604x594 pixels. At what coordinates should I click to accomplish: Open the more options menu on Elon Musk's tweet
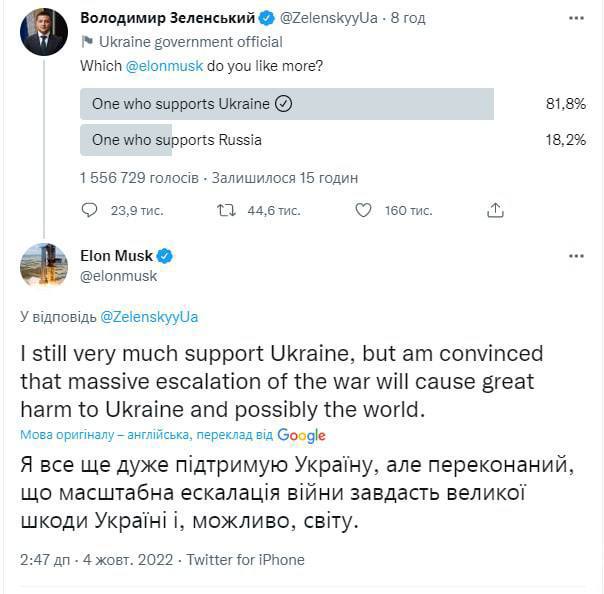(x=576, y=257)
